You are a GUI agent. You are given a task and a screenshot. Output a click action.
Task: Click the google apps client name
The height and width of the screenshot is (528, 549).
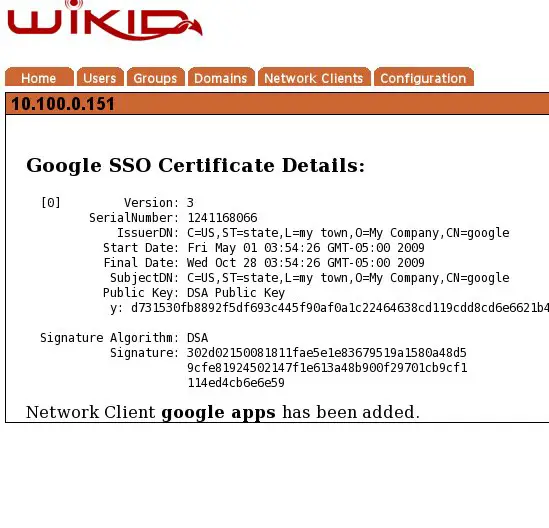pos(218,412)
